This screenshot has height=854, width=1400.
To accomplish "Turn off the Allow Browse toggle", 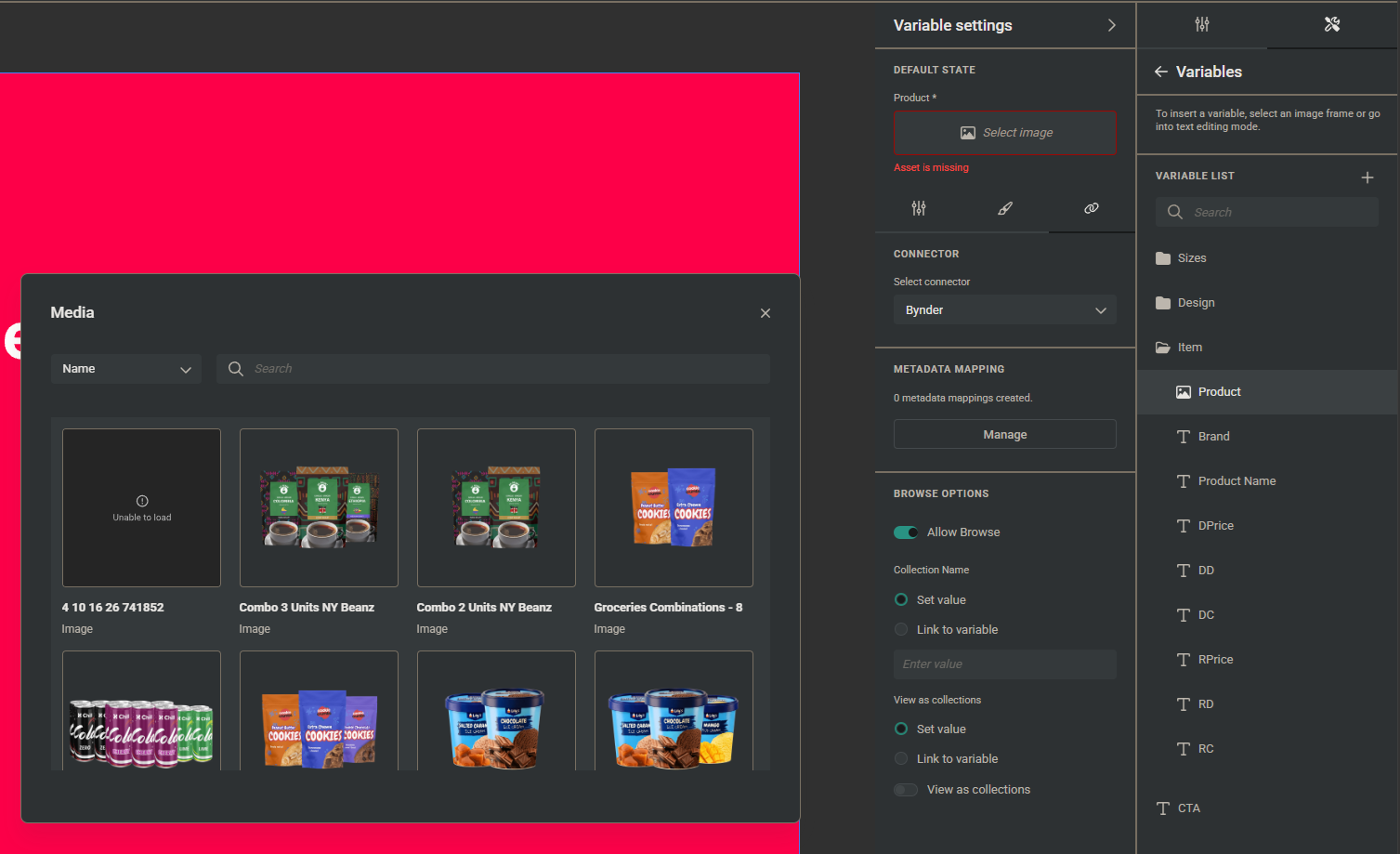I will pyautogui.click(x=906, y=532).
